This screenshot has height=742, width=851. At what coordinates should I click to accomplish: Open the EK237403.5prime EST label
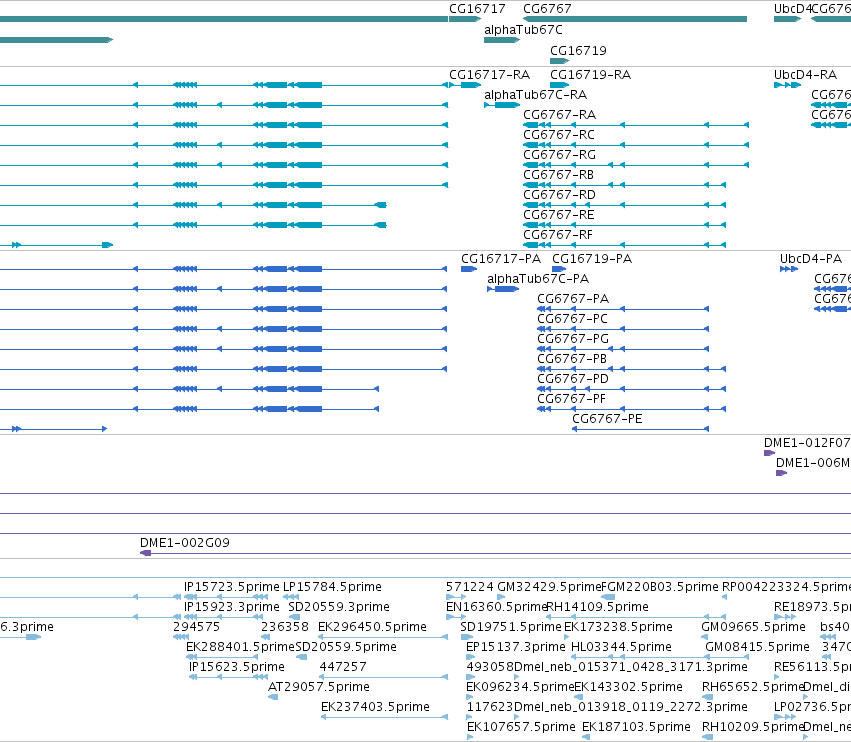375,707
